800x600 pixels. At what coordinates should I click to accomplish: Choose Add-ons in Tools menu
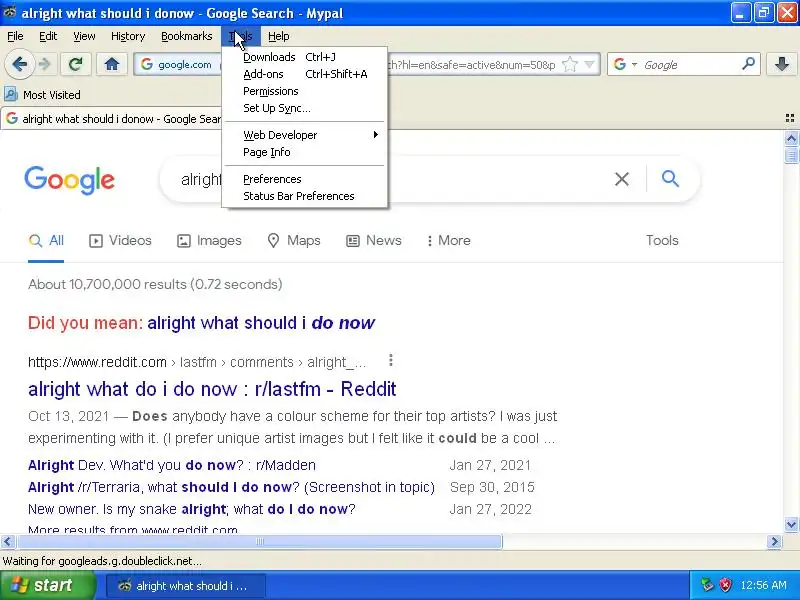(x=305, y=74)
